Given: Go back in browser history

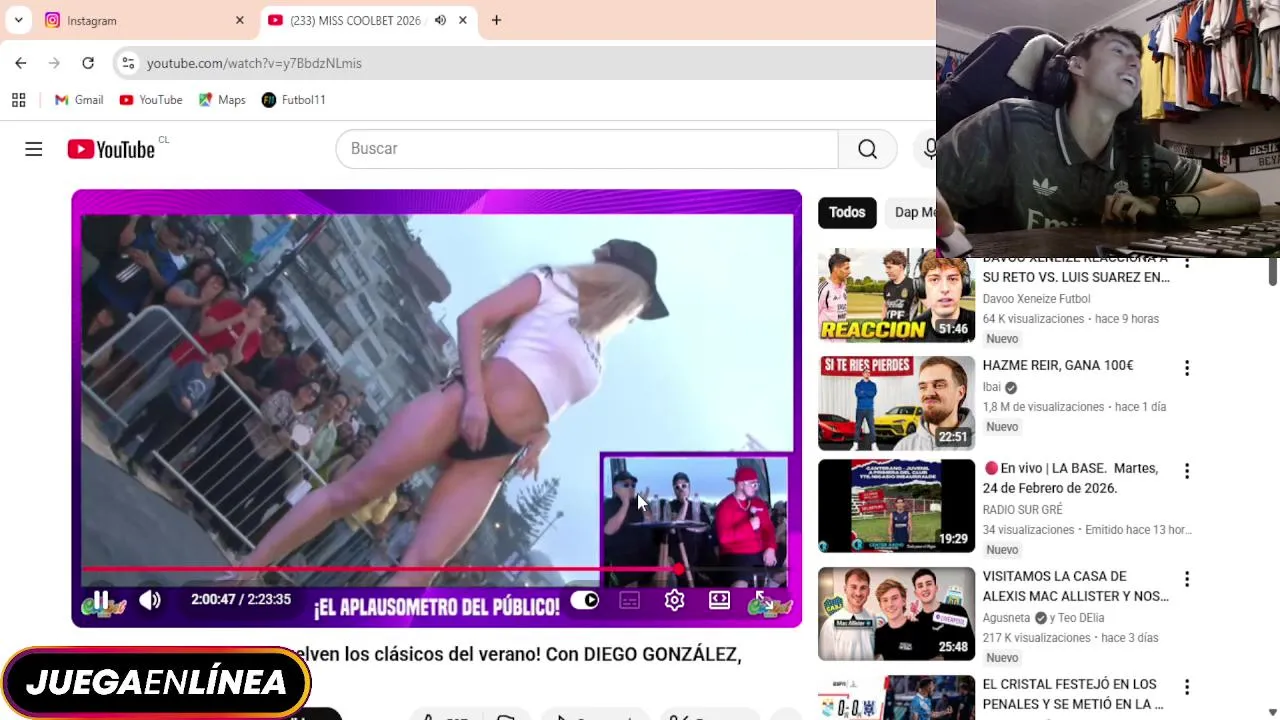Looking at the screenshot, I should pos(21,63).
